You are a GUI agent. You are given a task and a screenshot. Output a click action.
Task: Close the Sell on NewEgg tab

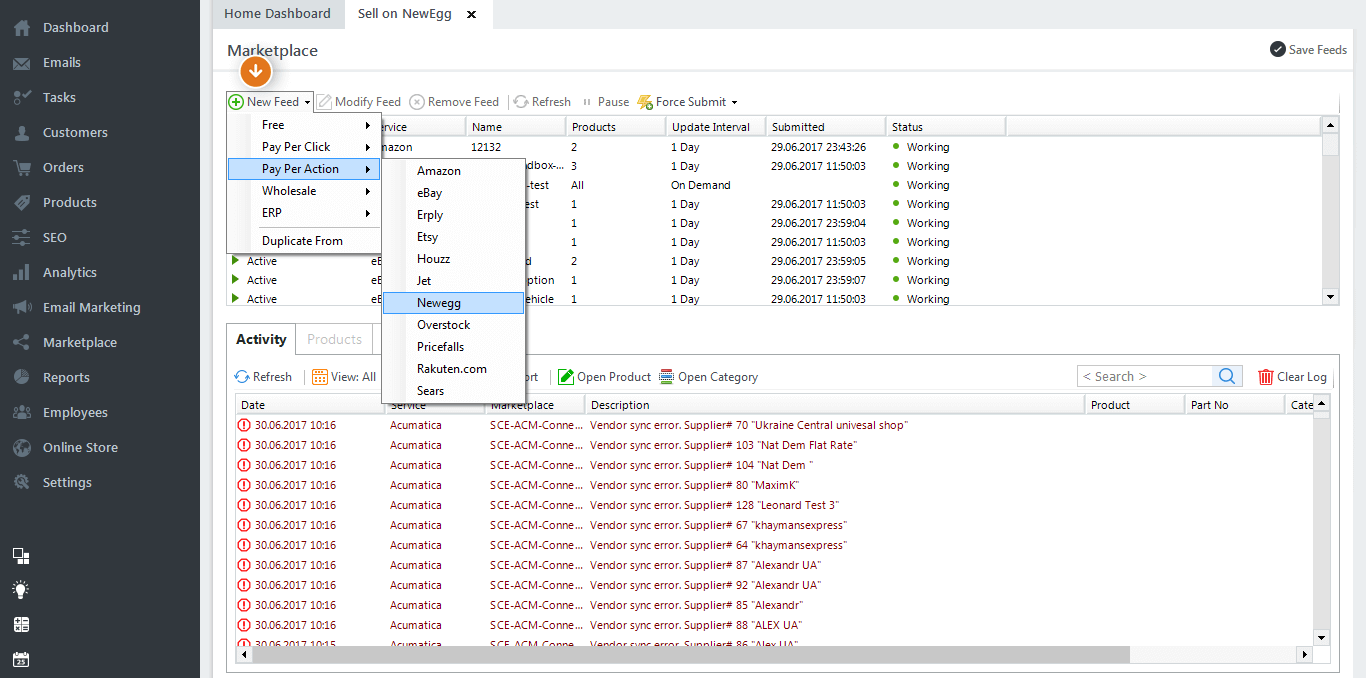click(x=472, y=15)
